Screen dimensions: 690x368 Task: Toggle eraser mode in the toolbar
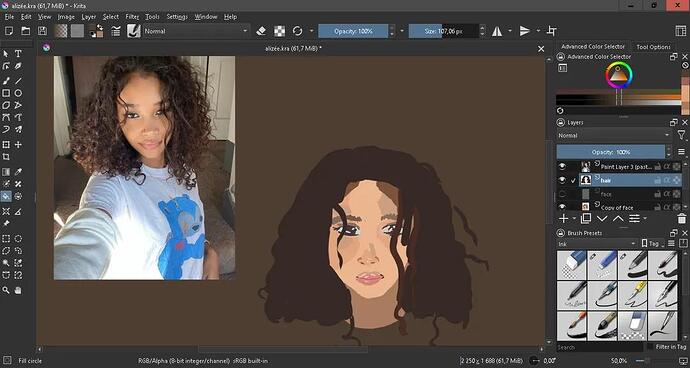coord(261,31)
